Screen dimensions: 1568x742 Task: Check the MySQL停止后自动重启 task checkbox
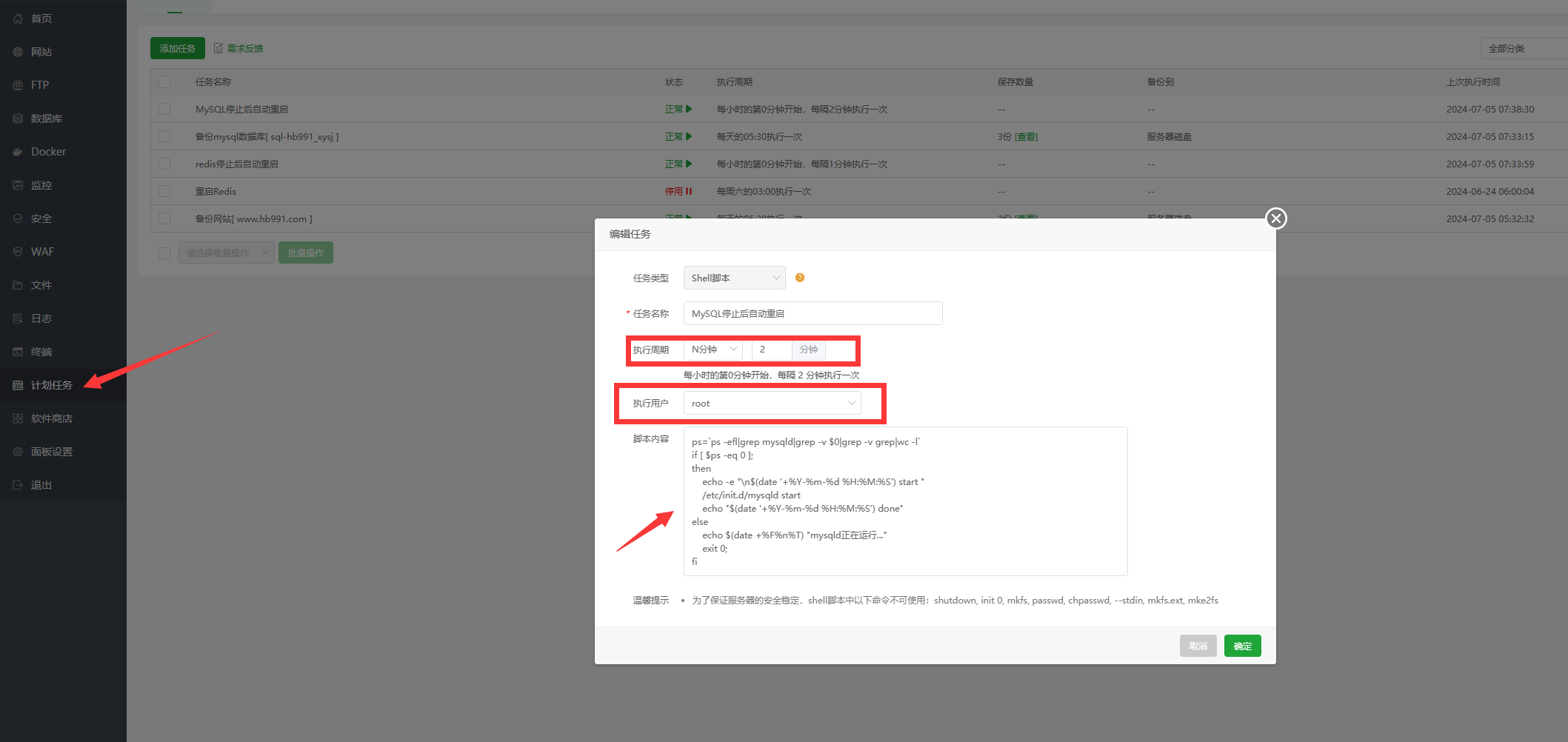pyautogui.click(x=164, y=109)
